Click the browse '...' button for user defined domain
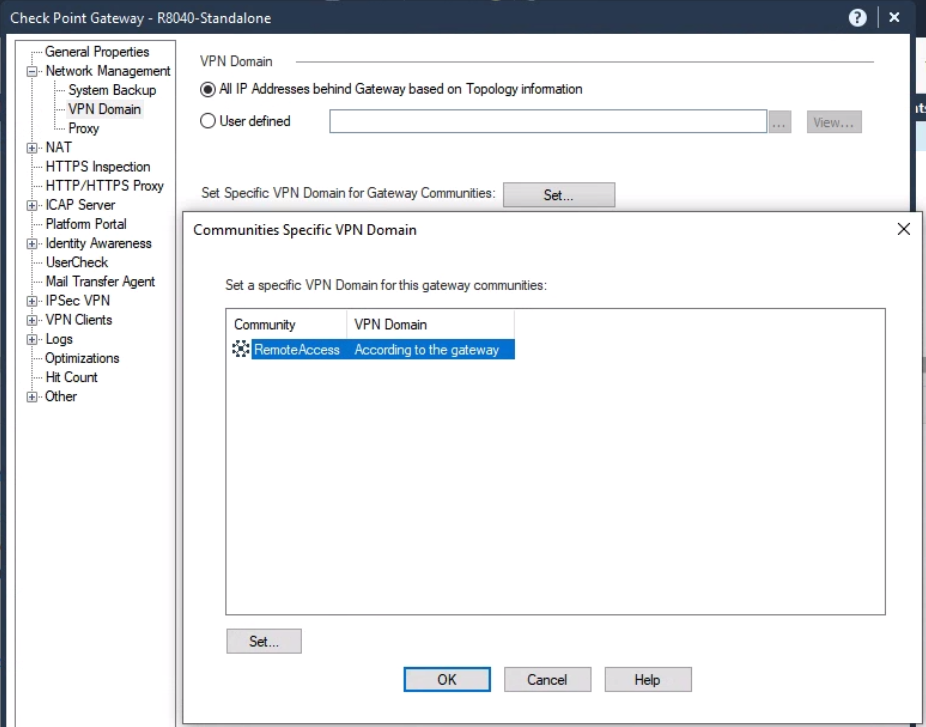926x727 pixels. [x=780, y=121]
